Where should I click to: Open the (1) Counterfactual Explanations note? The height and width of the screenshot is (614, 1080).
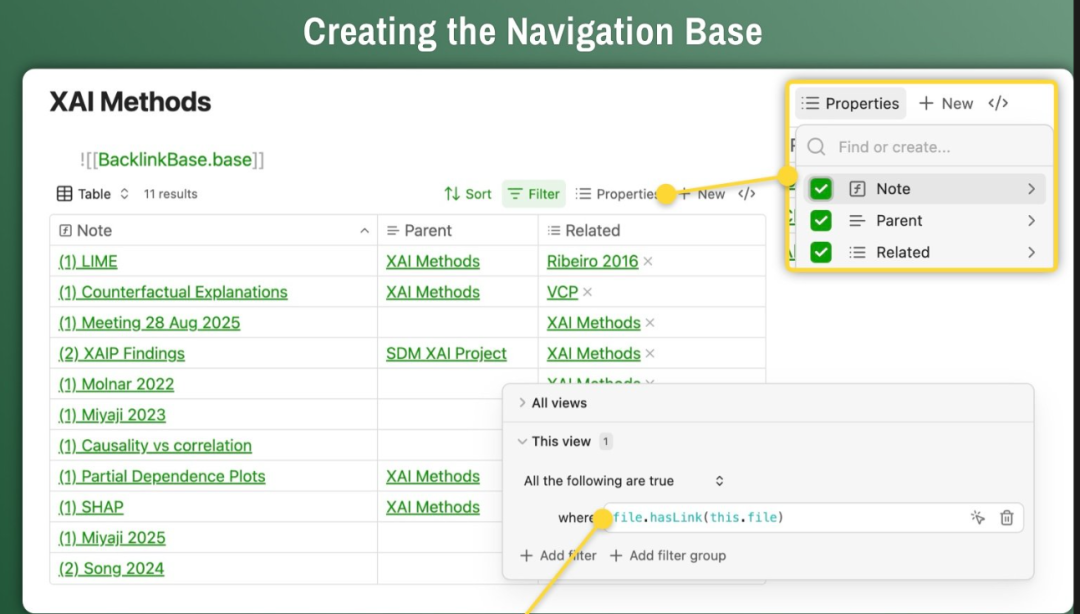[173, 292]
